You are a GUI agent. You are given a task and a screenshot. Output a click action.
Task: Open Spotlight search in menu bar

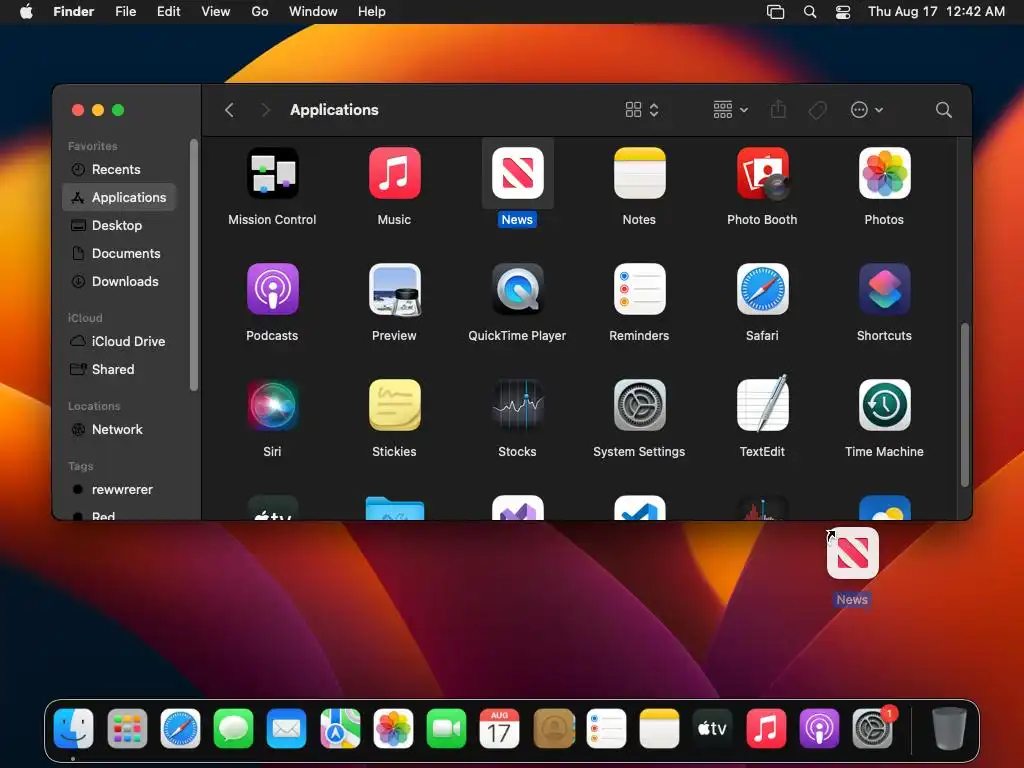click(810, 12)
